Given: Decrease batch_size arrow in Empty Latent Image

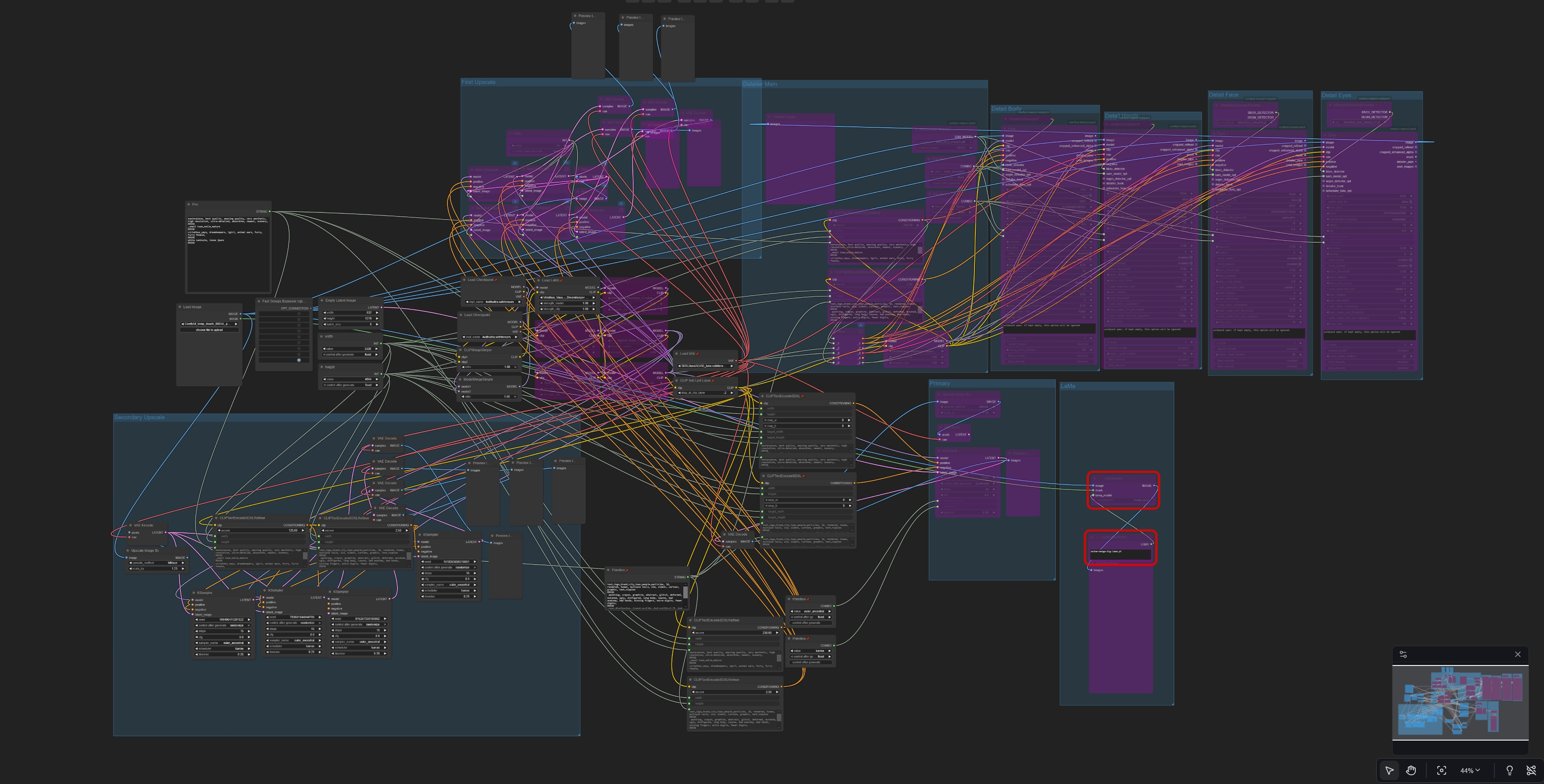Looking at the screenshot, I should 325,324.
